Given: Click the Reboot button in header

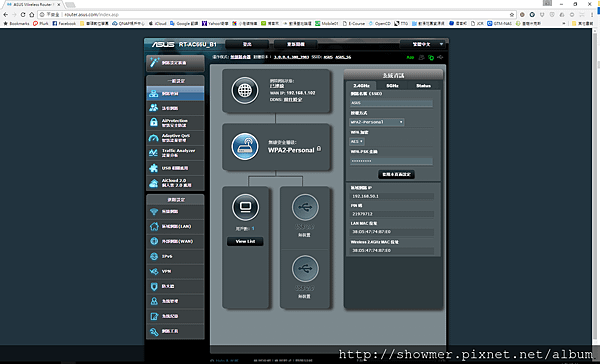Looking at the screenshot, I should pyautogui.click(x=295, y=44).
